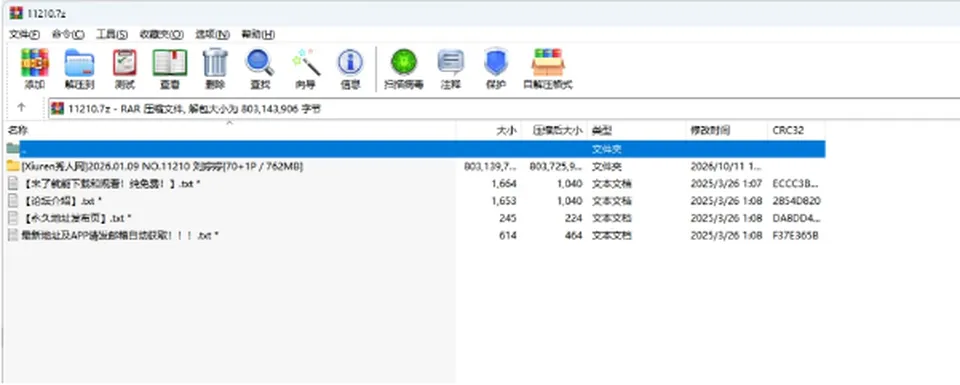Click the 文件夹 type cell of the Xiuren folder
The image size is (960, 385).
(x=607, y=166)
